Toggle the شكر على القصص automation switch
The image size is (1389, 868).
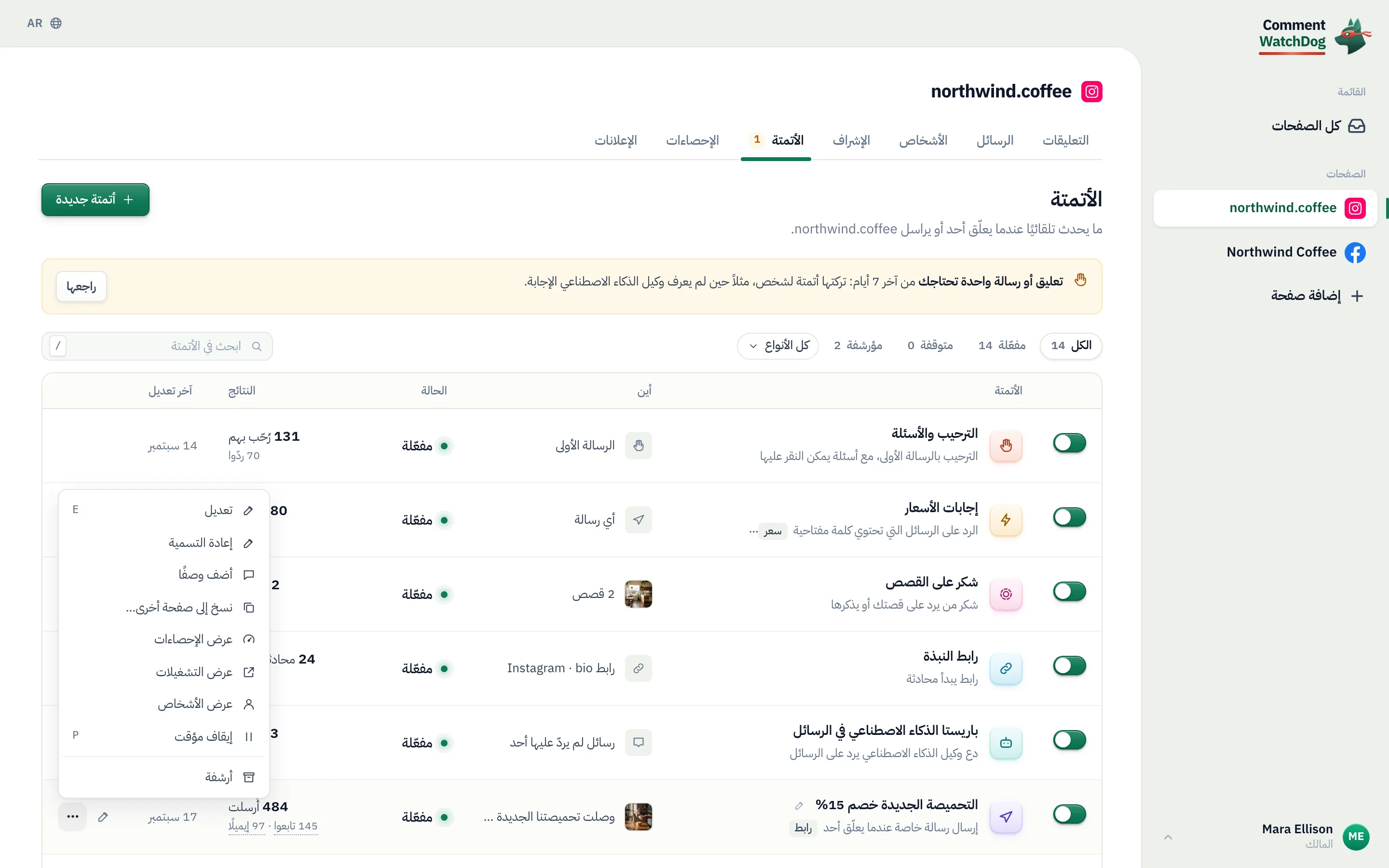click(x=1069, y=591)
